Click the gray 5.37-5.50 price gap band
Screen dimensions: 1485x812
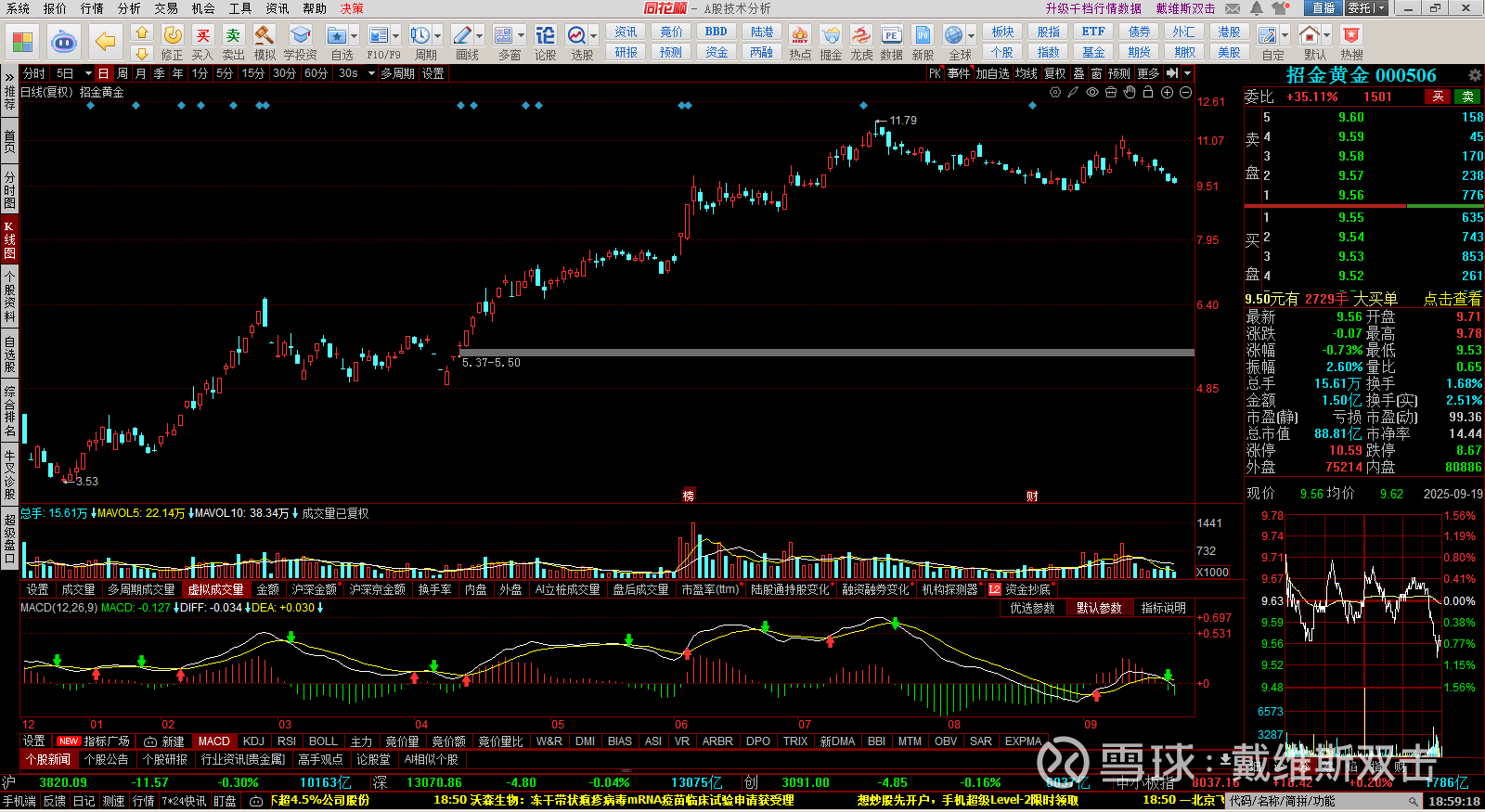(x=826, y=353)
